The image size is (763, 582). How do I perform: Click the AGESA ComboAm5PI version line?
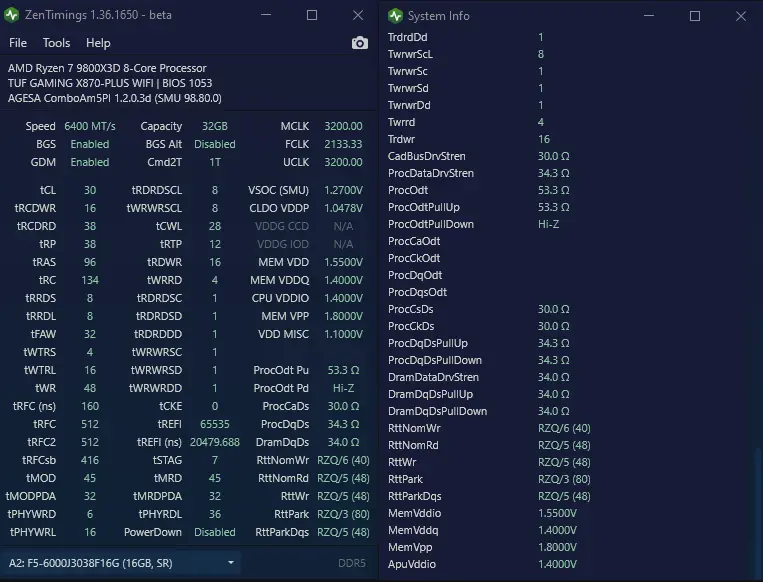(115, 98)
